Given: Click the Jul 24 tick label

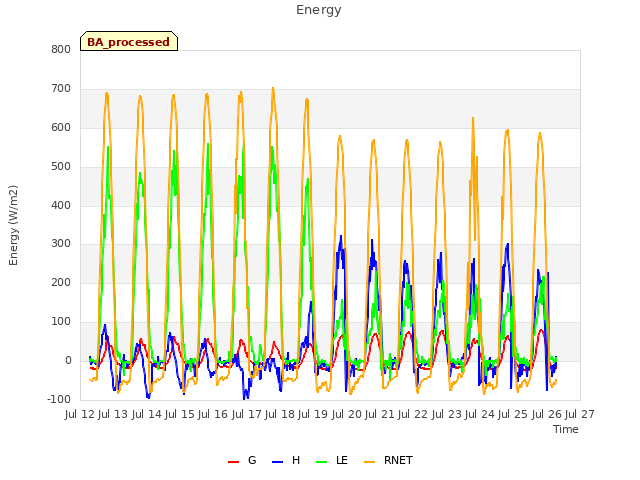Looking at the screenshot, I should [x=480, y=414].
